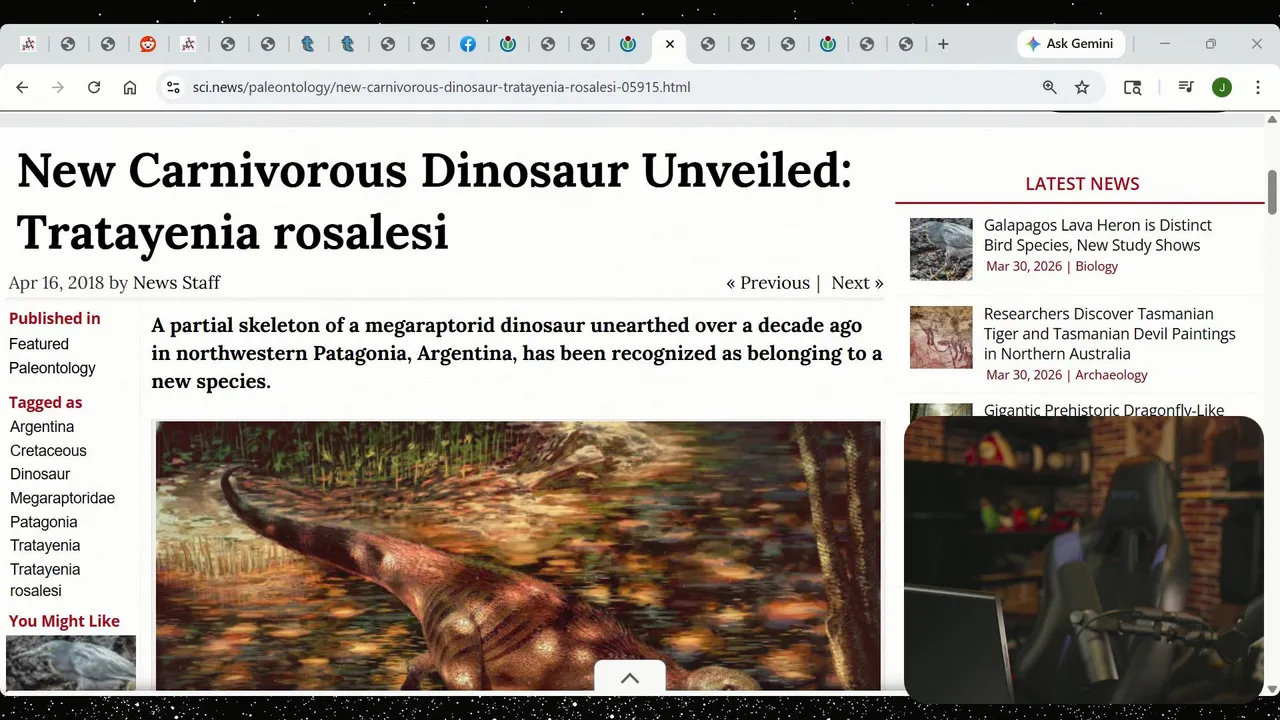The height and width of the screenshot is (720, 1280).
Task: Open the Dinosaur tag
Action: (x=40, y=474)
